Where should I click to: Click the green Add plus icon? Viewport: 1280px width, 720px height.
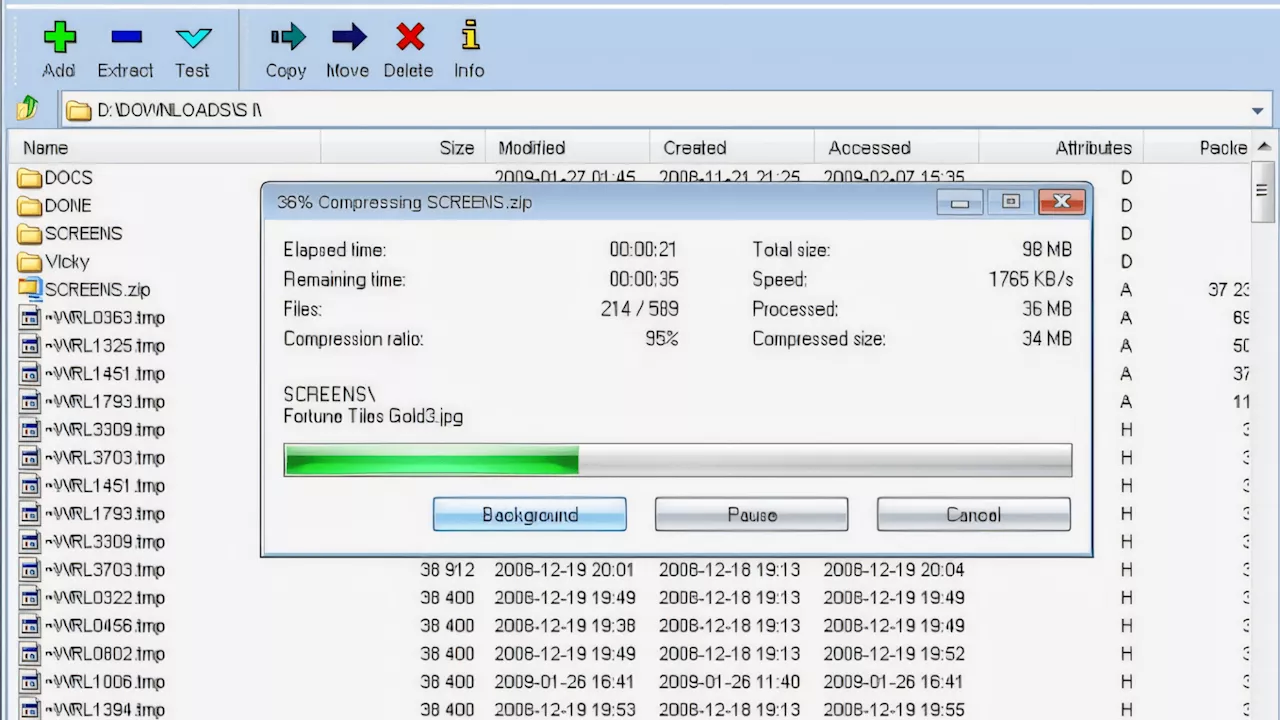click(59, 38)
